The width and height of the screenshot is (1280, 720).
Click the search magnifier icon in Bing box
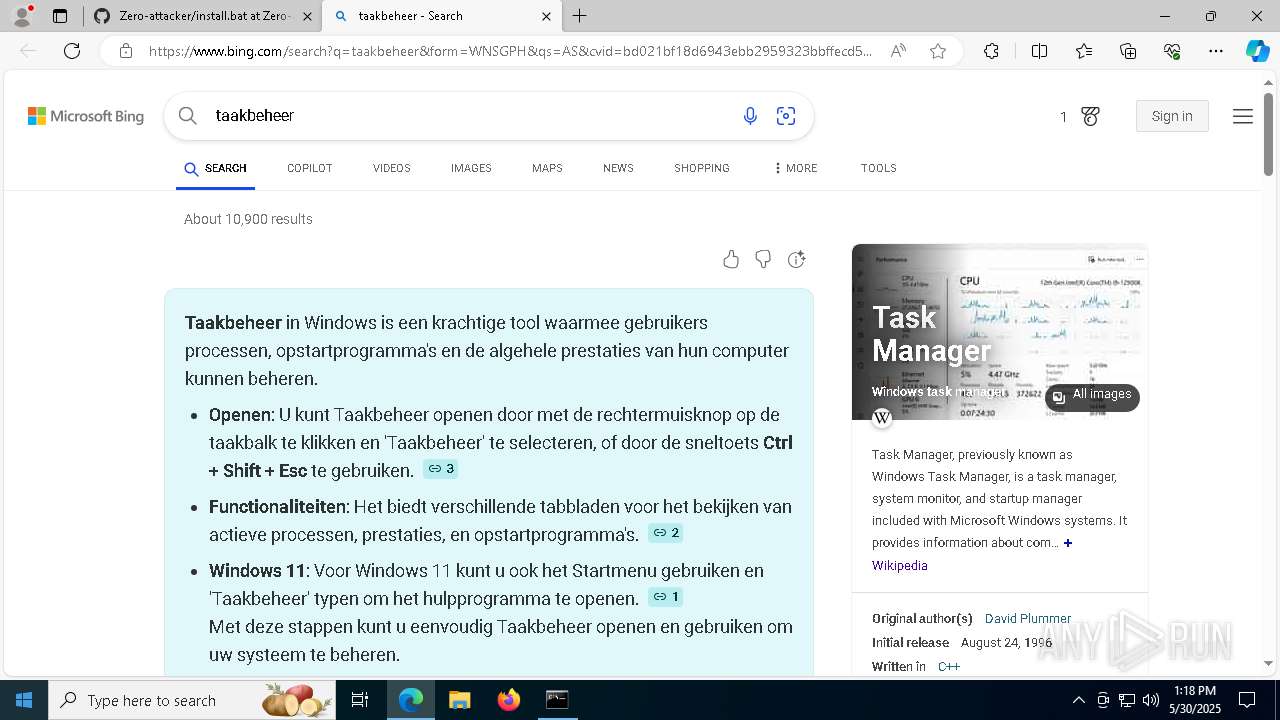(187, 116)
